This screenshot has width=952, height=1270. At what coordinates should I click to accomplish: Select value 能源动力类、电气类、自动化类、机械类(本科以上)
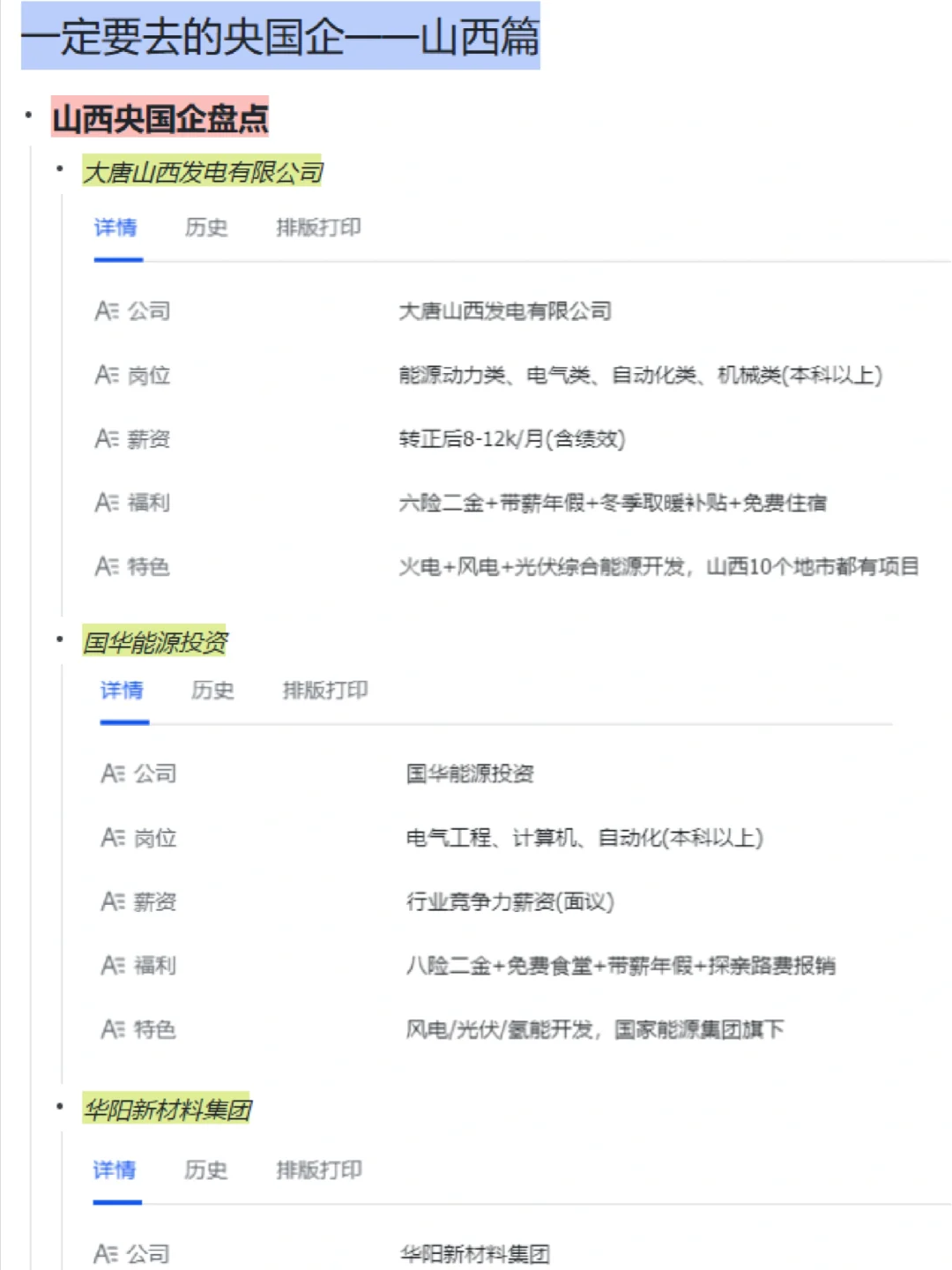[641, 376]
